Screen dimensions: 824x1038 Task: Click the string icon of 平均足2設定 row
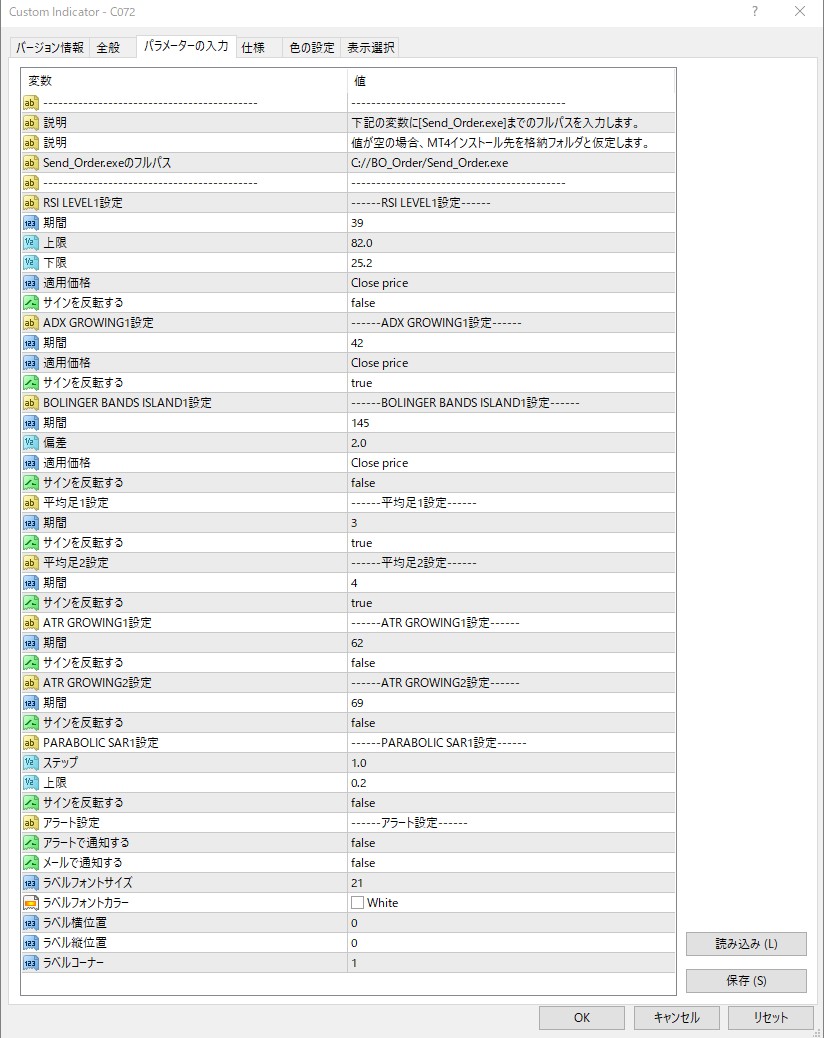(31, 563)
